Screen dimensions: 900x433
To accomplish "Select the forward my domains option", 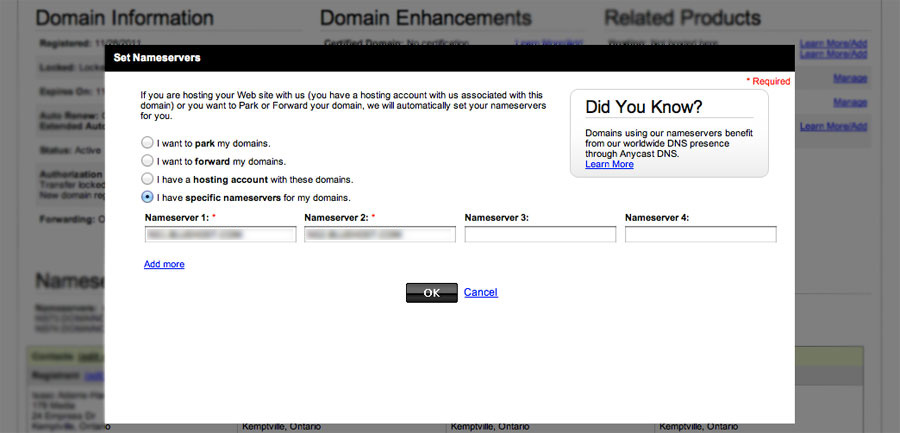I will [148, 161].
